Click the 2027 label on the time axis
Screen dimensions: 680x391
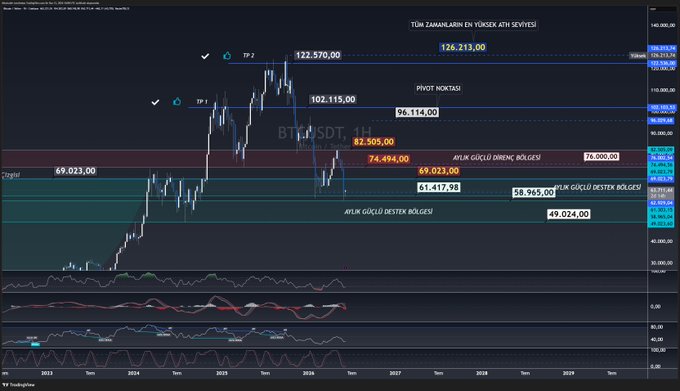(395, 373)
